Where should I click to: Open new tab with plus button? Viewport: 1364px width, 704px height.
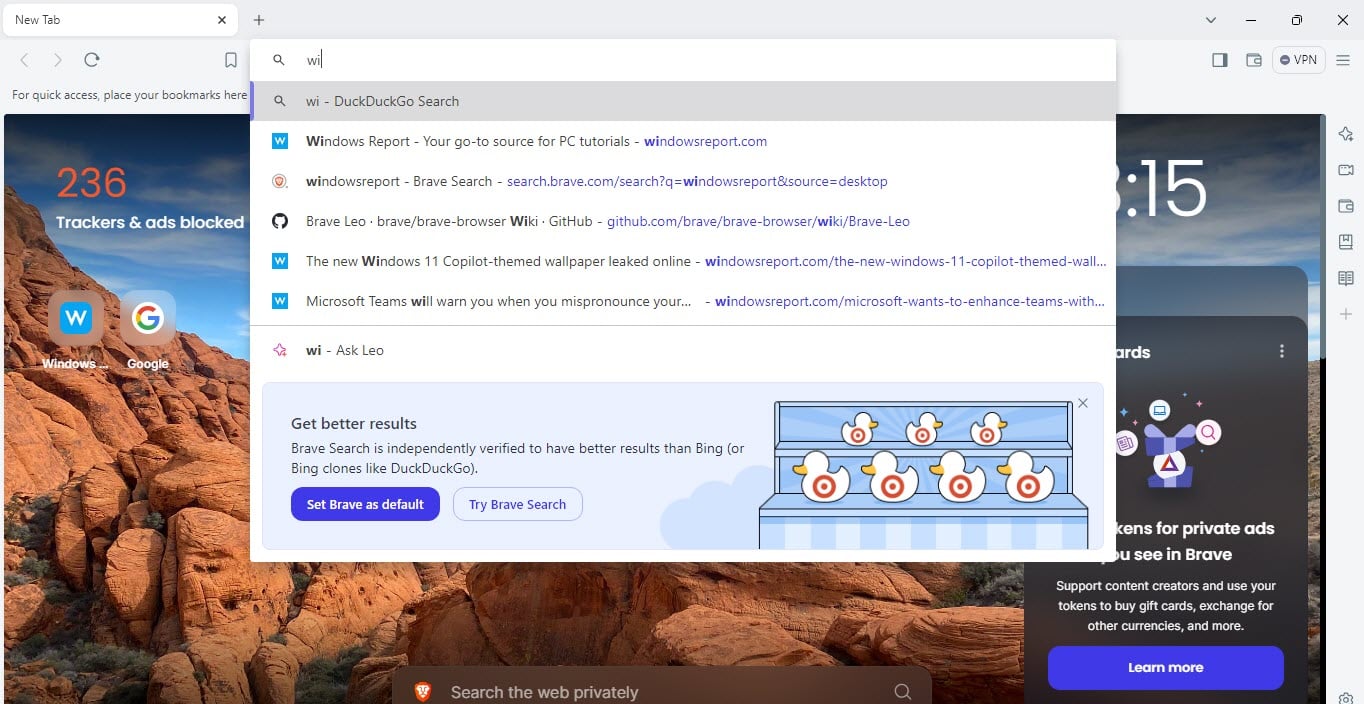click(x=259, y=20)
